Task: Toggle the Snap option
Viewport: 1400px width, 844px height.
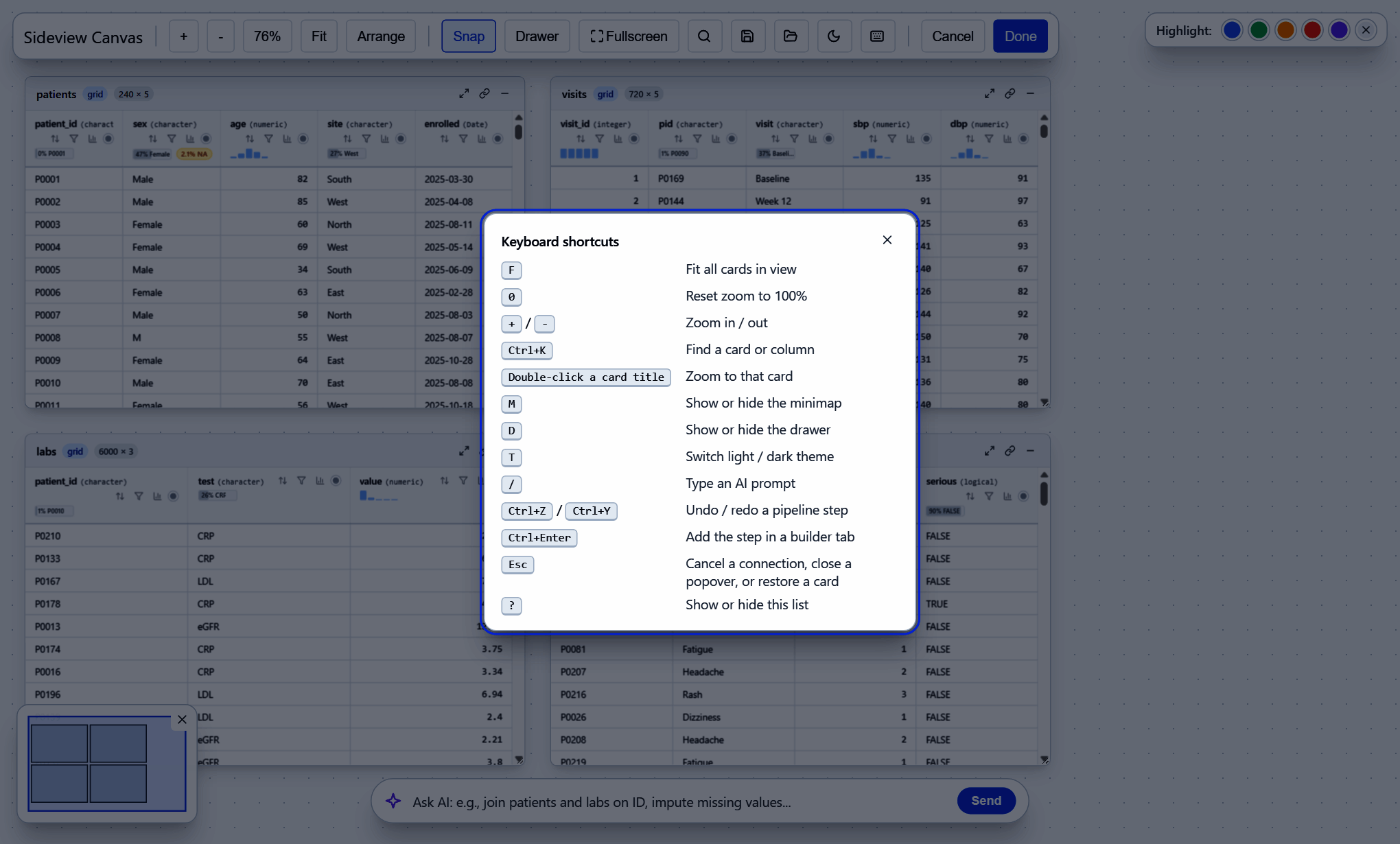Action: (x=469, y=36)
